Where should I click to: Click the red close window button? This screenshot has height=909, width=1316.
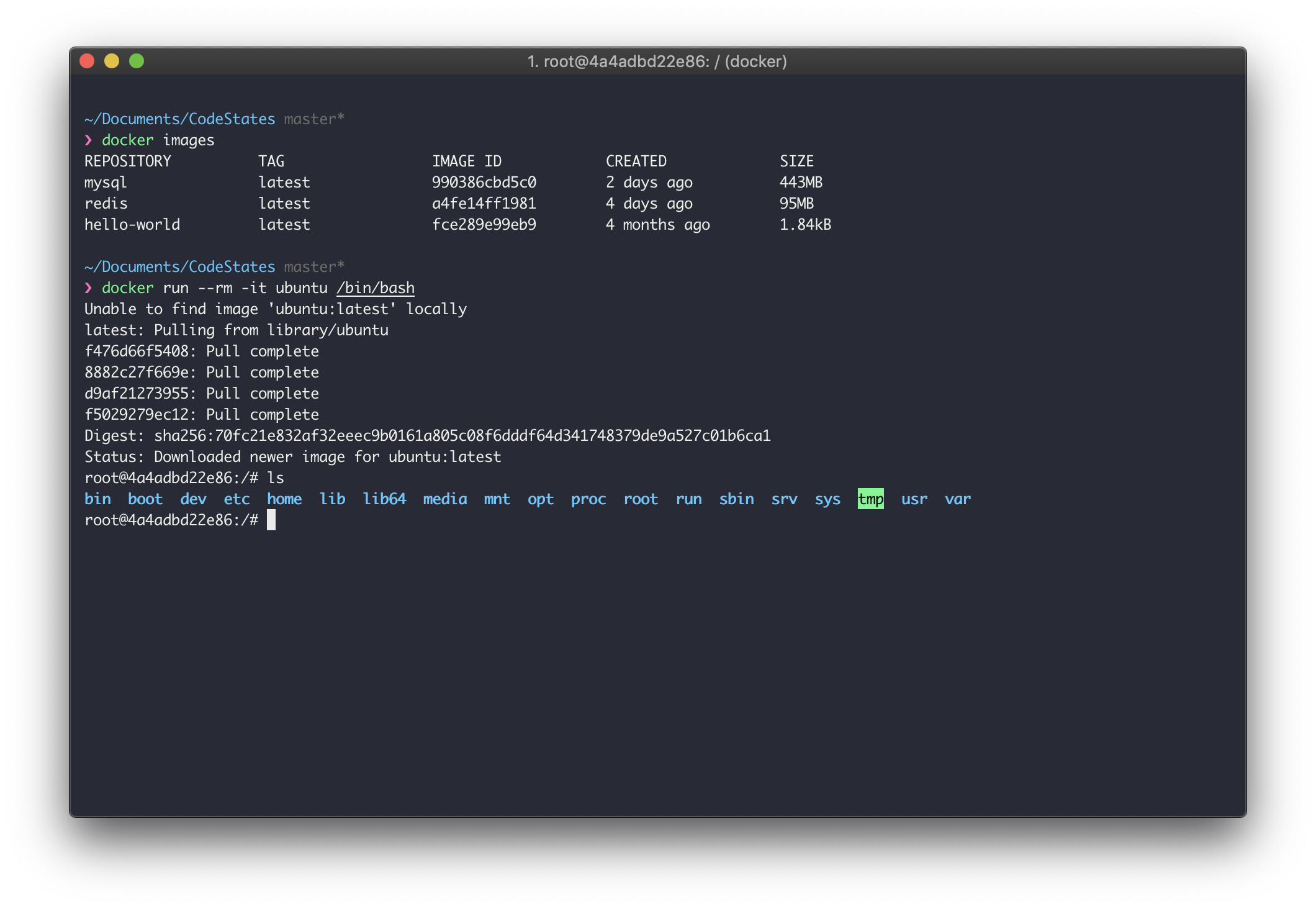87,61
